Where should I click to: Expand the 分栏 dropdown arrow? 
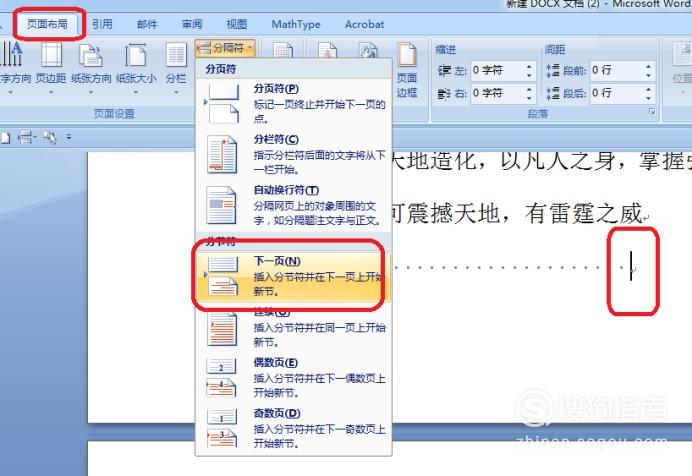pos(176,93)
